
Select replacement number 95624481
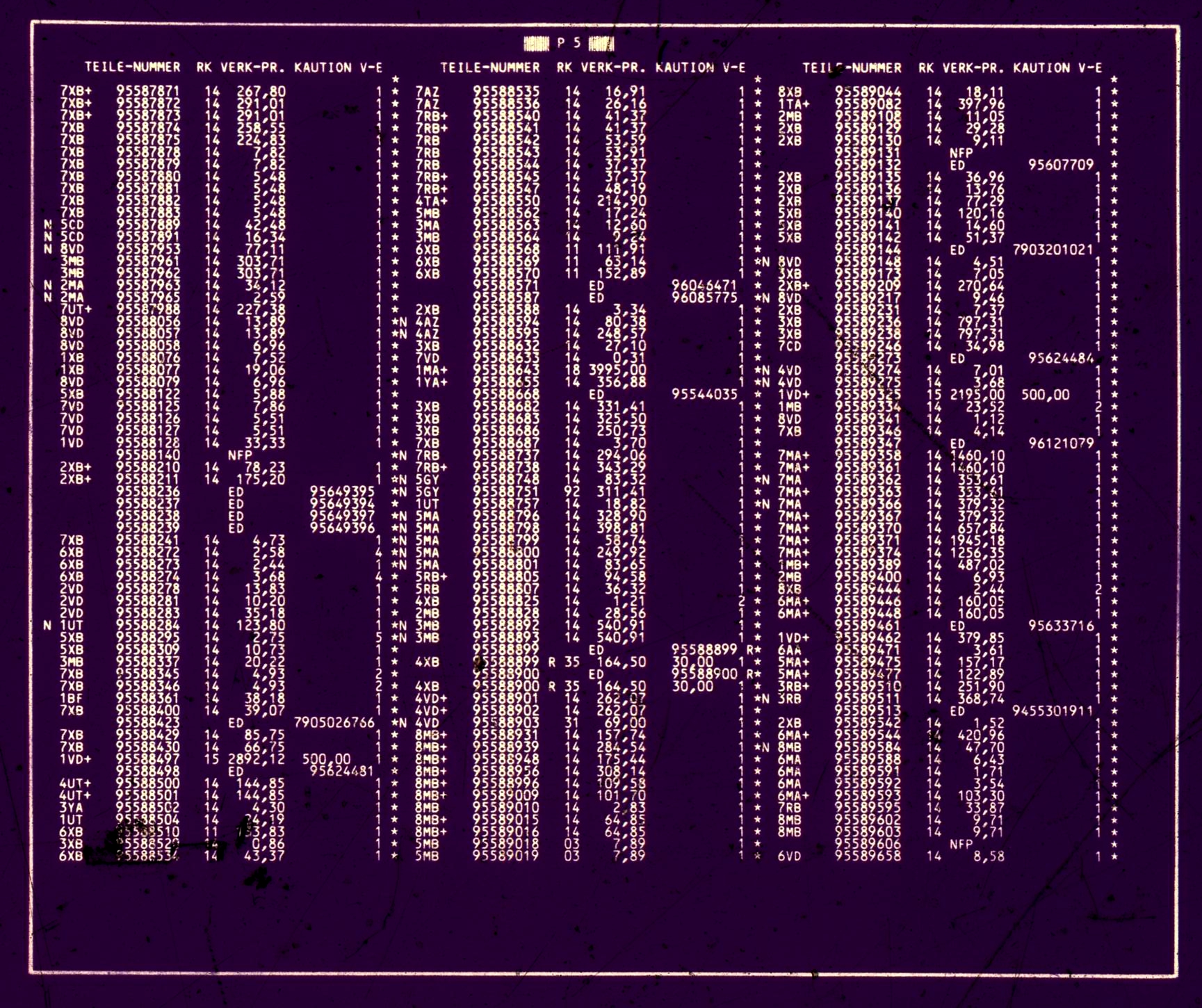[x=342, y=771]
